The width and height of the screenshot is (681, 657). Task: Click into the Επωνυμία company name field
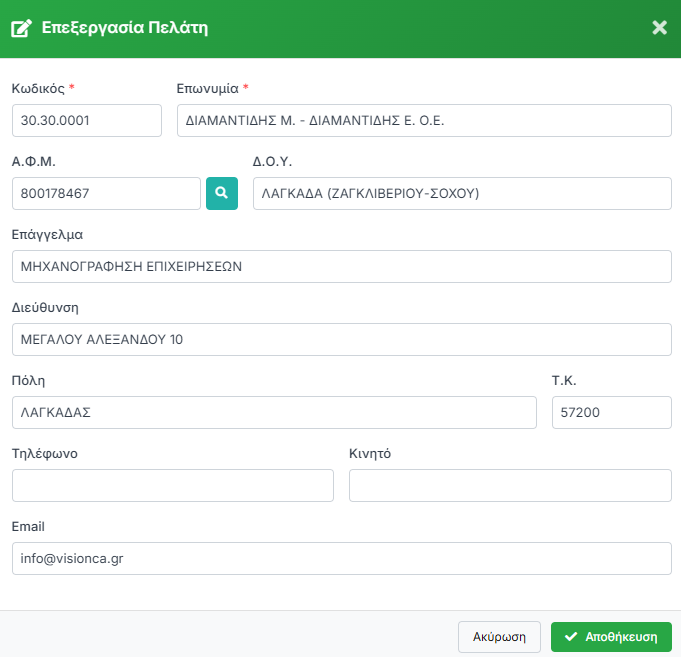pyautogui.click(x=424, y=120)
